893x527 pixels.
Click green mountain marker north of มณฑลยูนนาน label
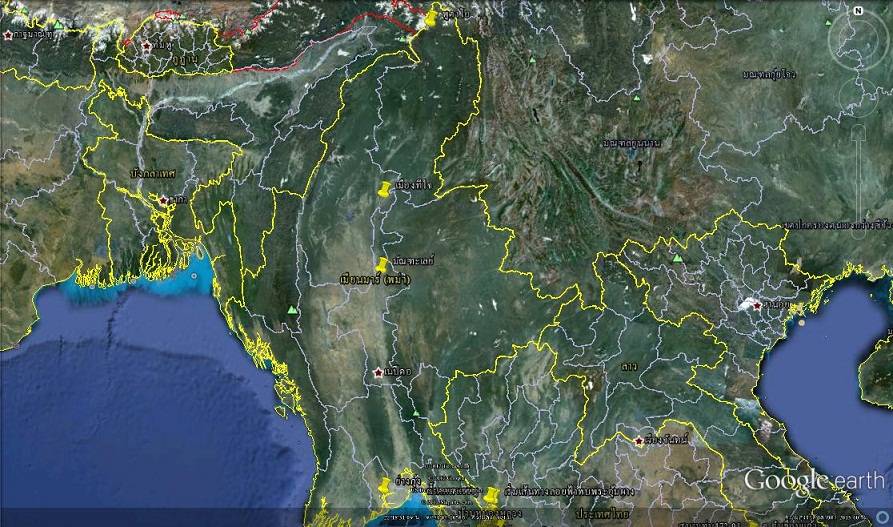(x=637, y=98)
